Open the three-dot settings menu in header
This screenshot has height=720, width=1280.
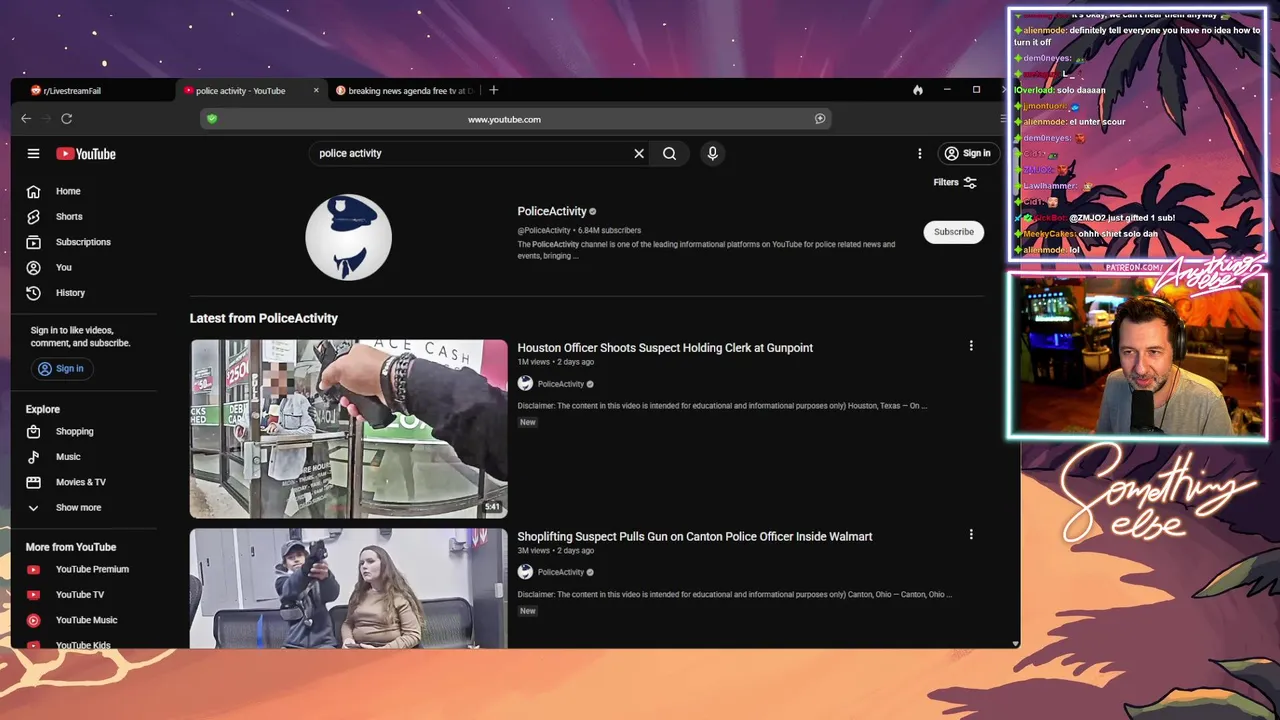(920, 154)
